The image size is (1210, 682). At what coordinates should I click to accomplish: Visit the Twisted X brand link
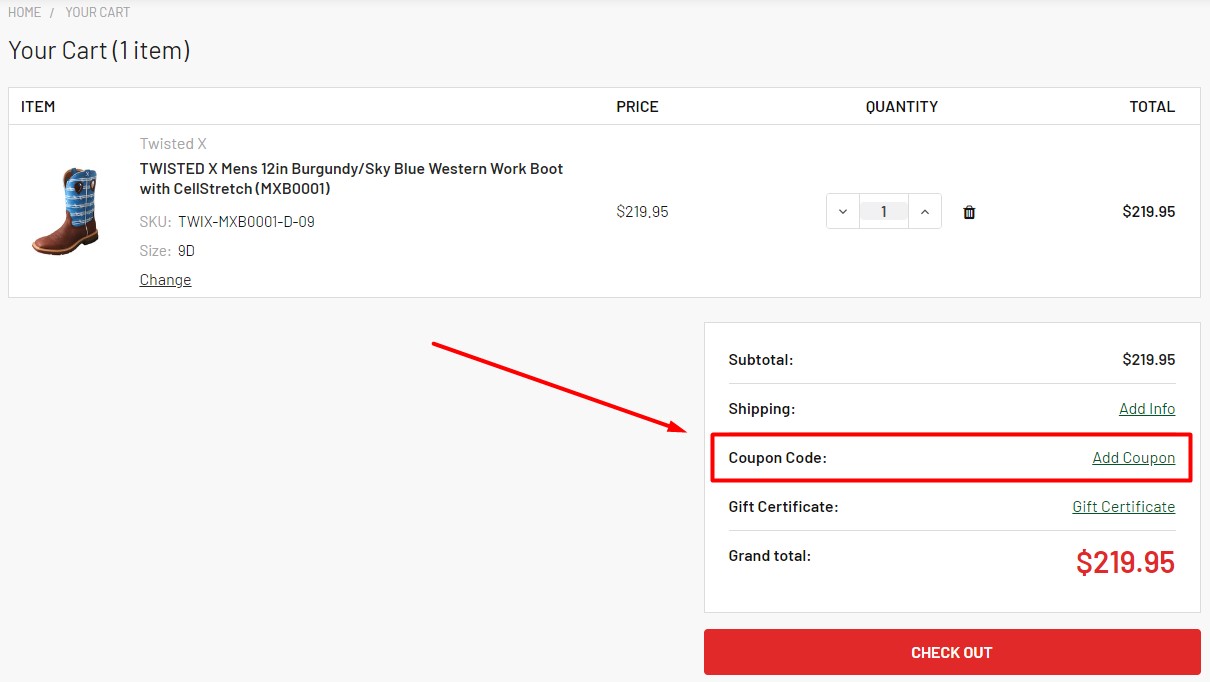tap(173, 143)
